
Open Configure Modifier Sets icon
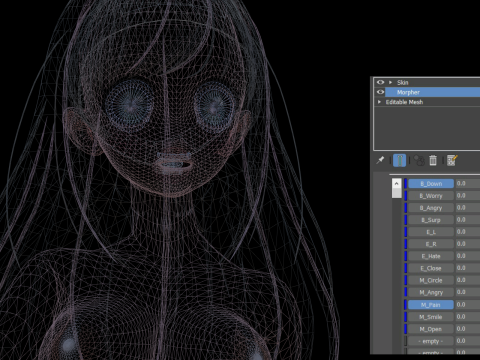[452, 160]
